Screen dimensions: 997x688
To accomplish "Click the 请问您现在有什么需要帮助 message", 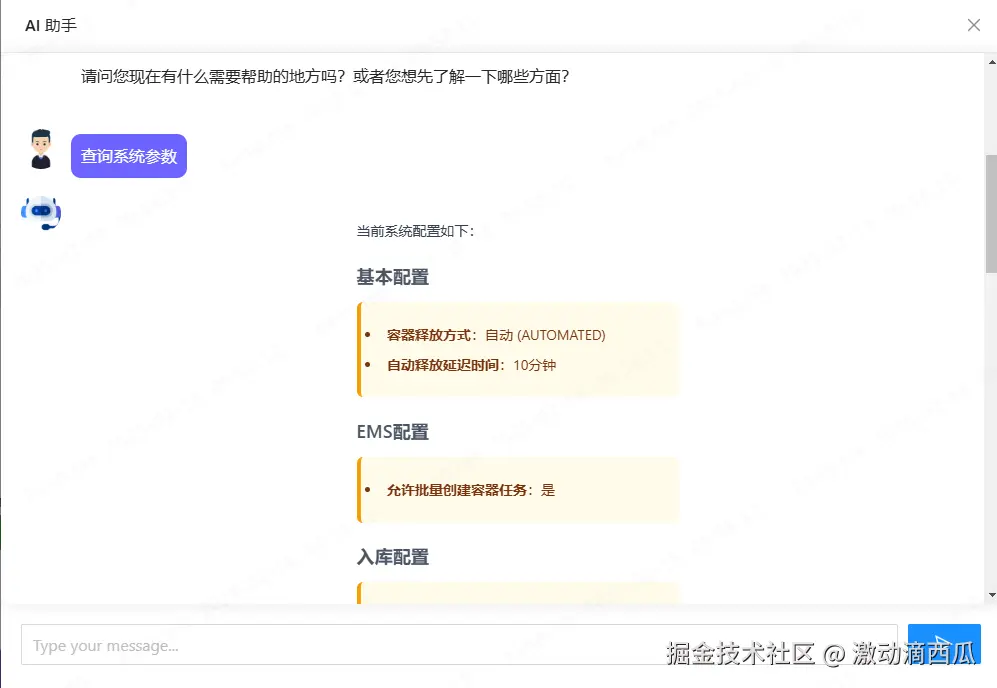I will [325, 77].
